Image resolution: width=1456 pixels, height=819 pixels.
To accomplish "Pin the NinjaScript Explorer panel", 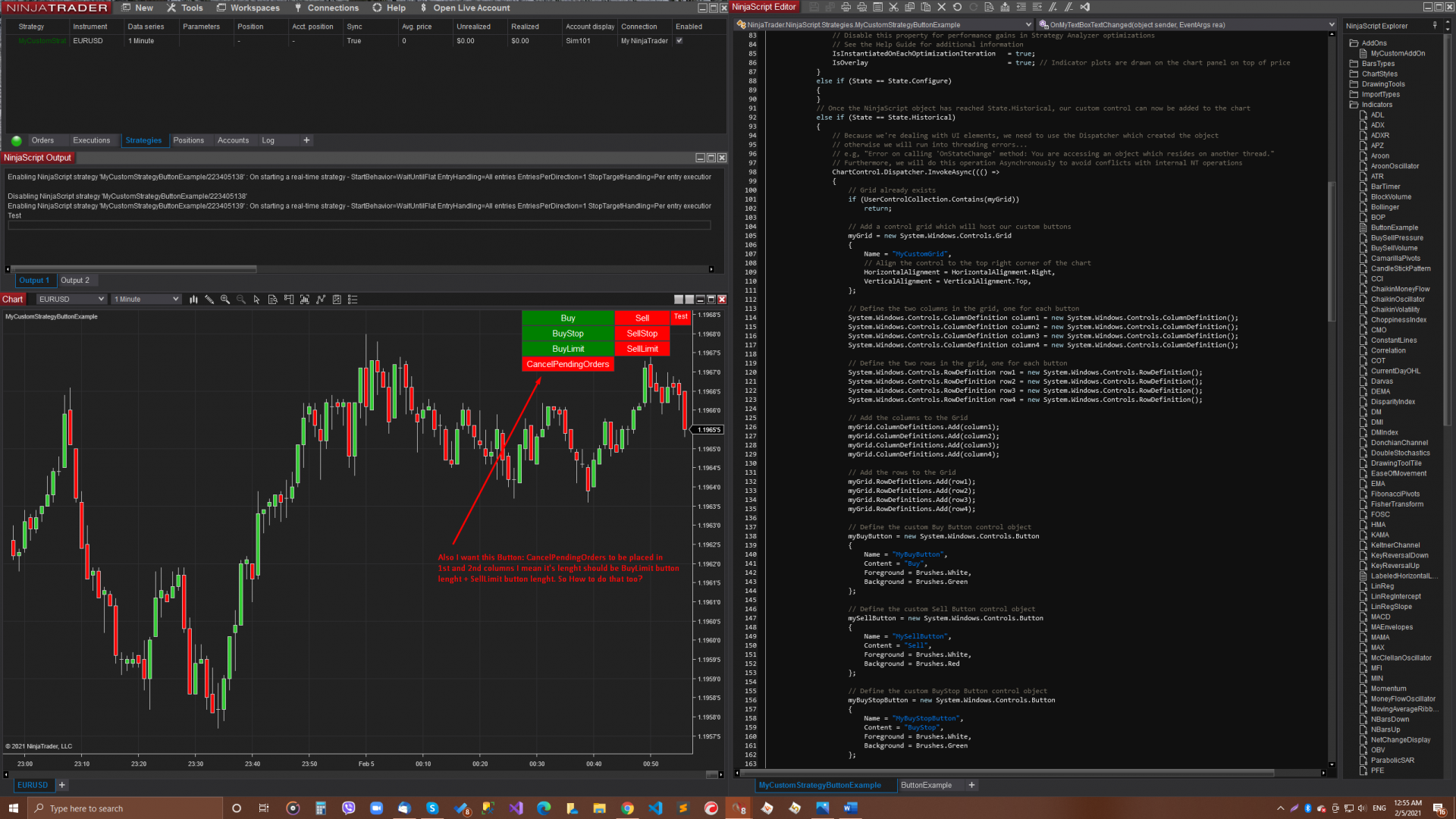I will 1435,26.
